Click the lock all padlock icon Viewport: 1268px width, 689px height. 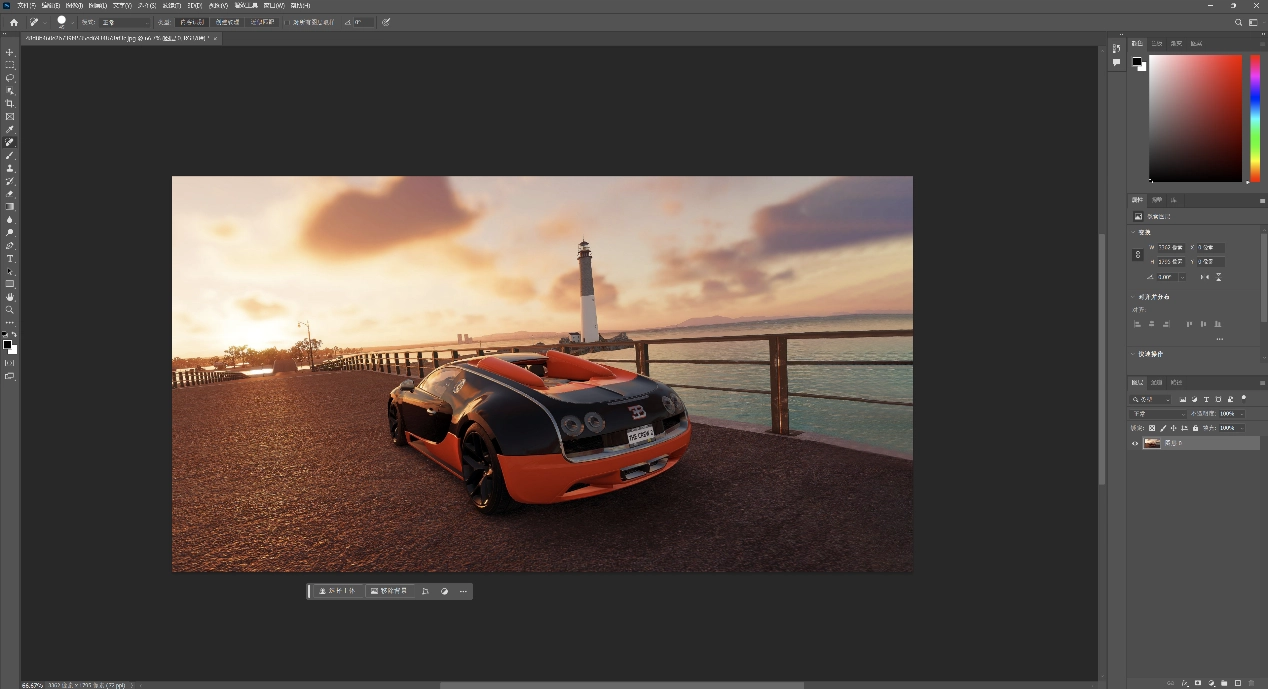pyautogui.click(x=1196, y=428)
